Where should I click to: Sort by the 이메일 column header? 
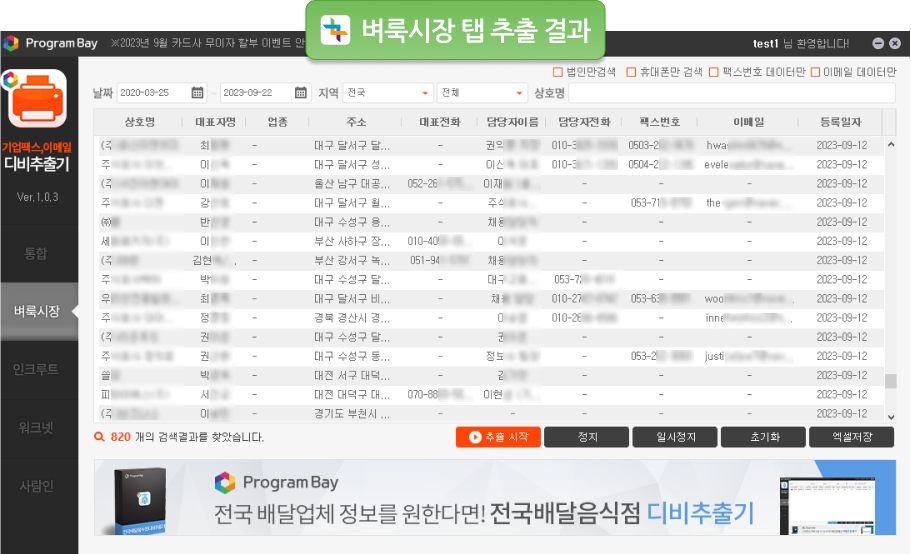748,122
